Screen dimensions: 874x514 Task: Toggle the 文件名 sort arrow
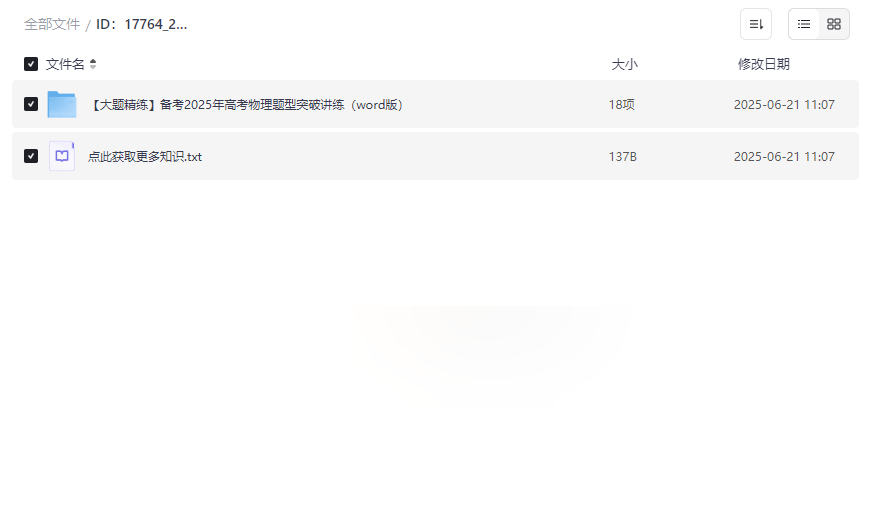(93, 64)
